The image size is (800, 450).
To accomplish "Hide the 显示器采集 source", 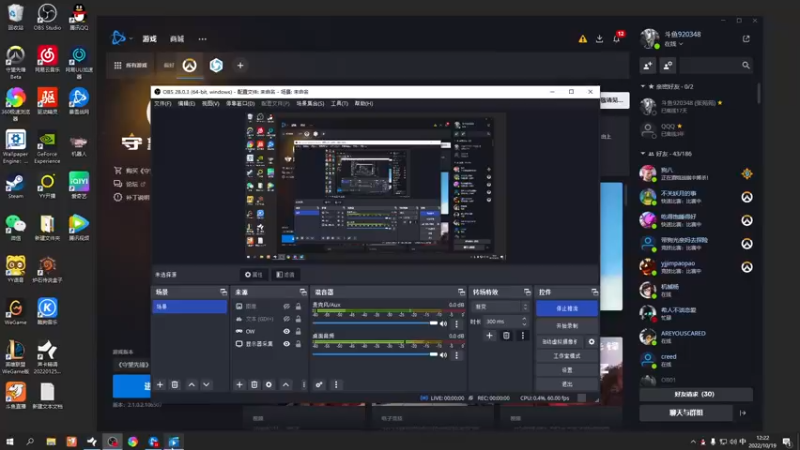I will 286,344.
